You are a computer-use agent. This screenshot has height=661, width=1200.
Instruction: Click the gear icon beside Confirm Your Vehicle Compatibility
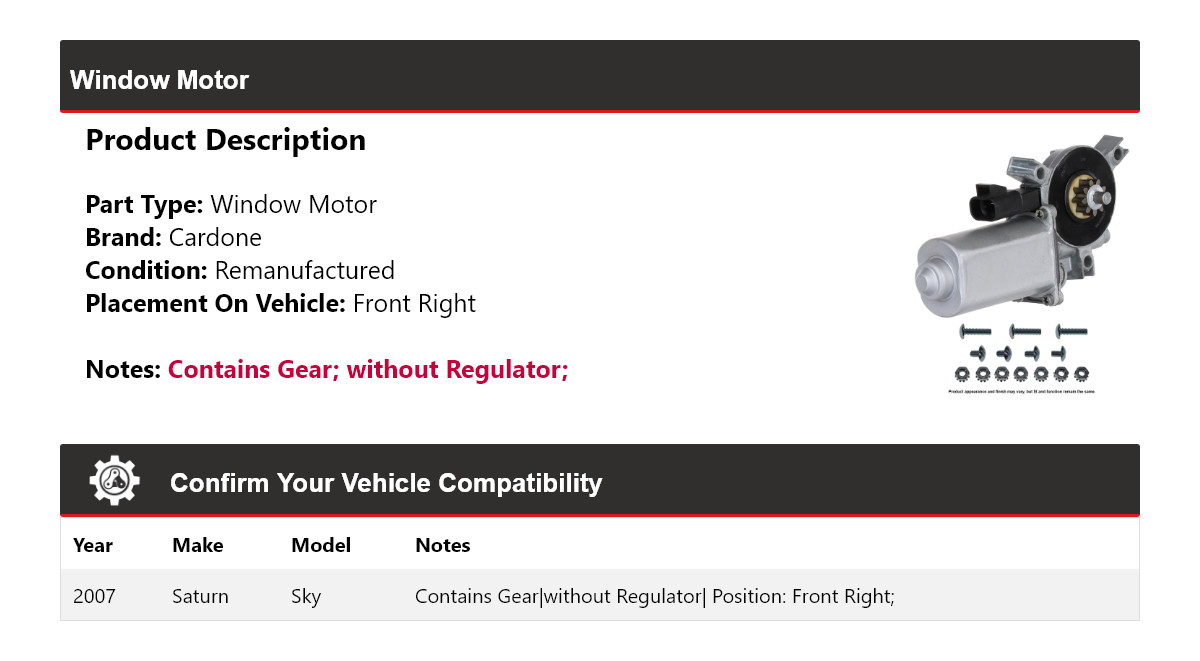(115, 481)
